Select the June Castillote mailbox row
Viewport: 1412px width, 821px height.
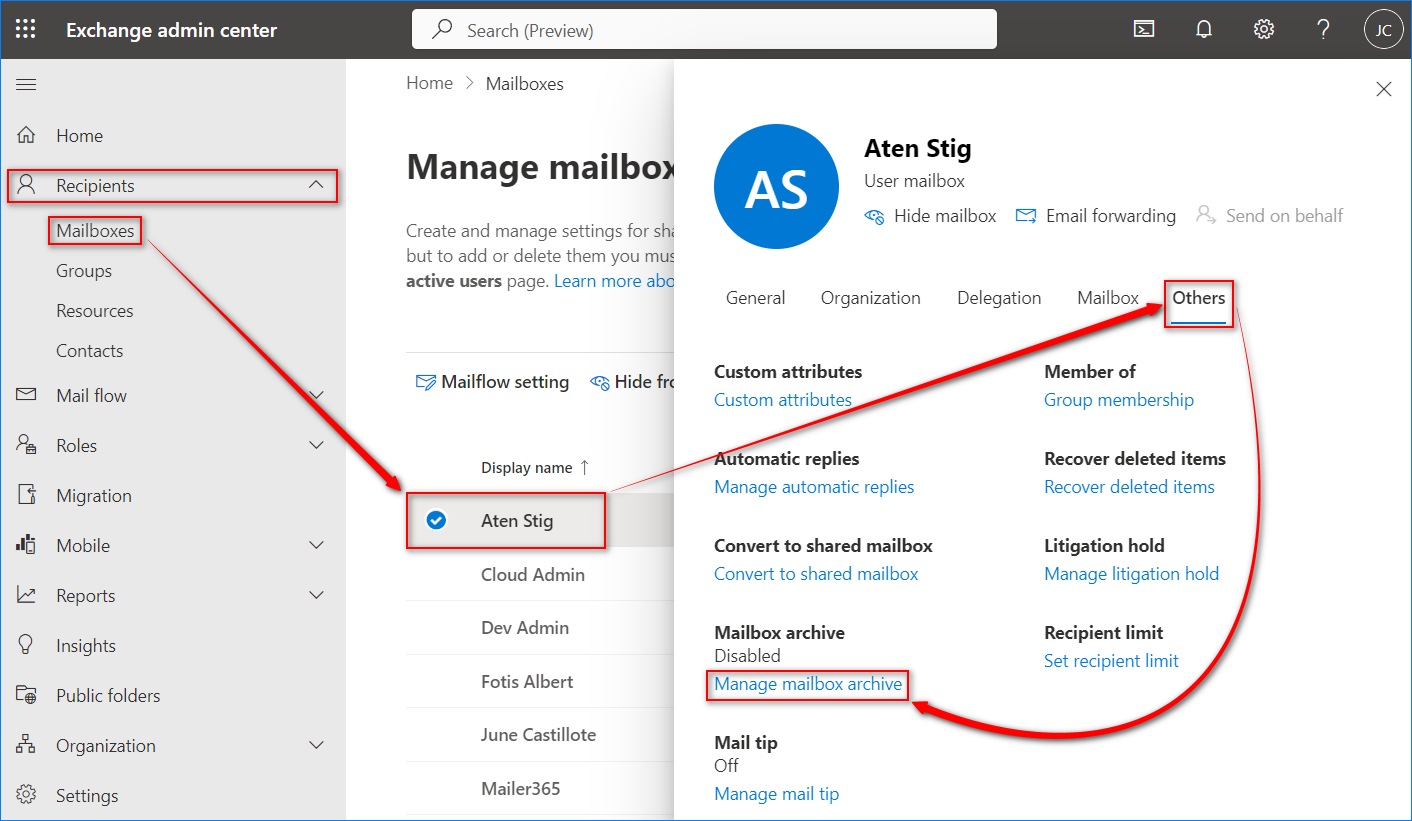(540, 735)
